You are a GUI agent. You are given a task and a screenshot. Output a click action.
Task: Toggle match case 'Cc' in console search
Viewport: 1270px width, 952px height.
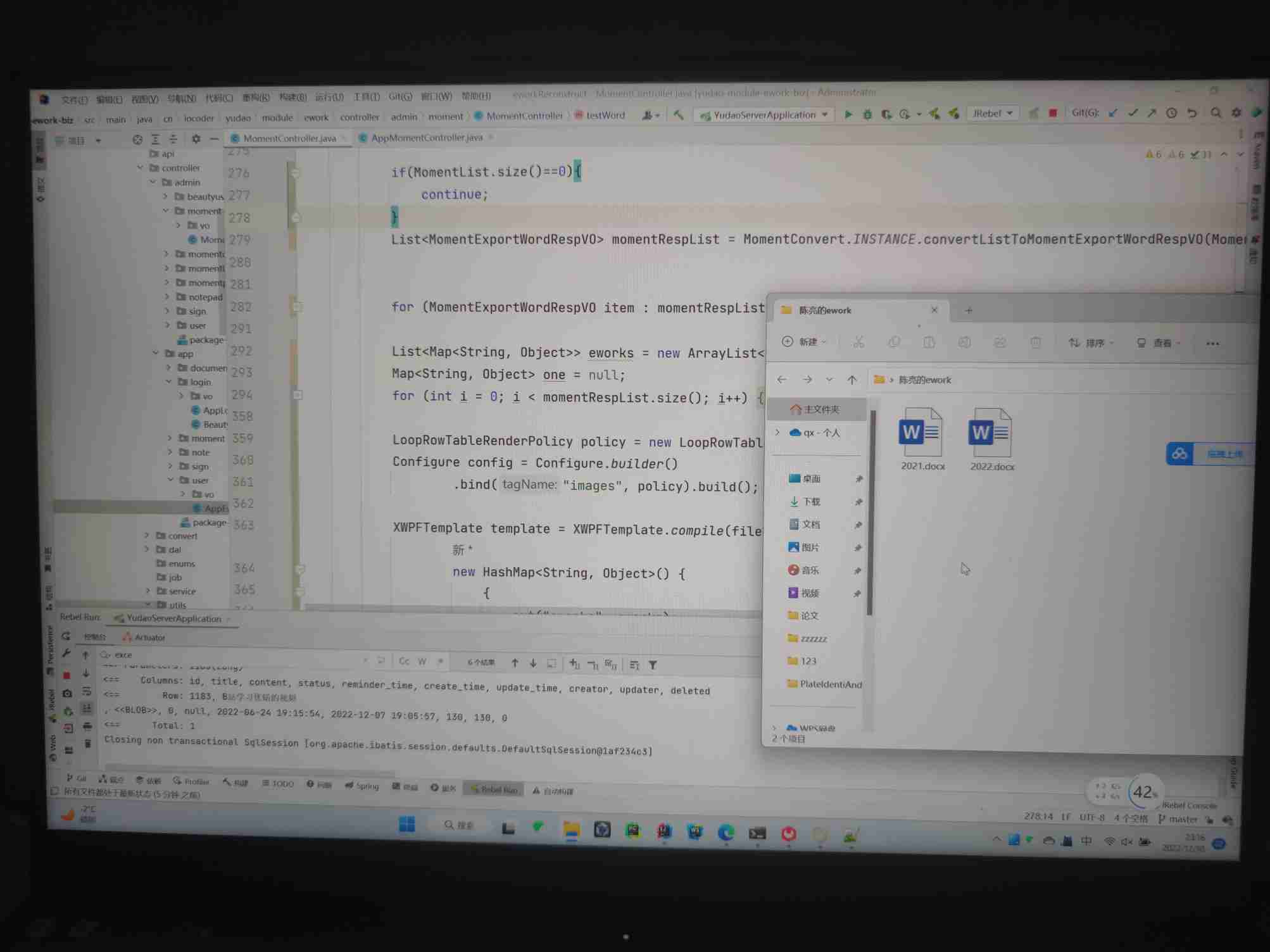(x=404, y=661)
